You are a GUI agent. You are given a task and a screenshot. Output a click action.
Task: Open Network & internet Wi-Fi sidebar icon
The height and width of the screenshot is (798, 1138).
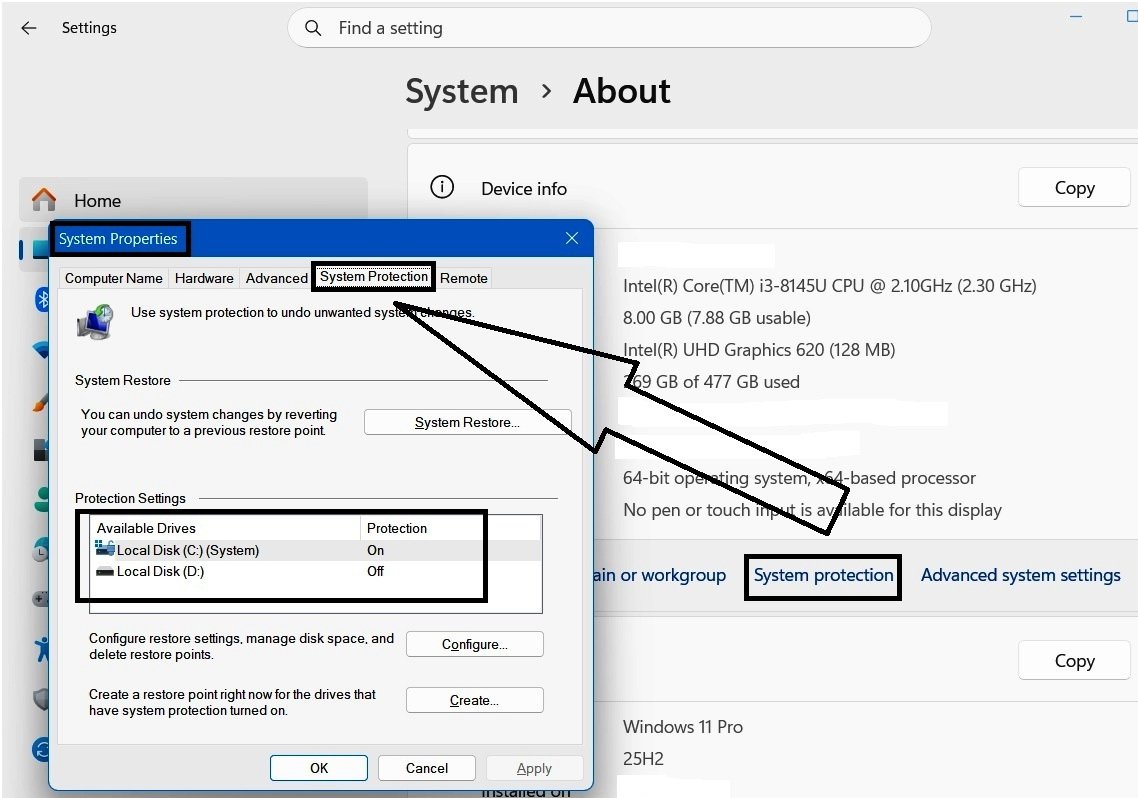42,350
